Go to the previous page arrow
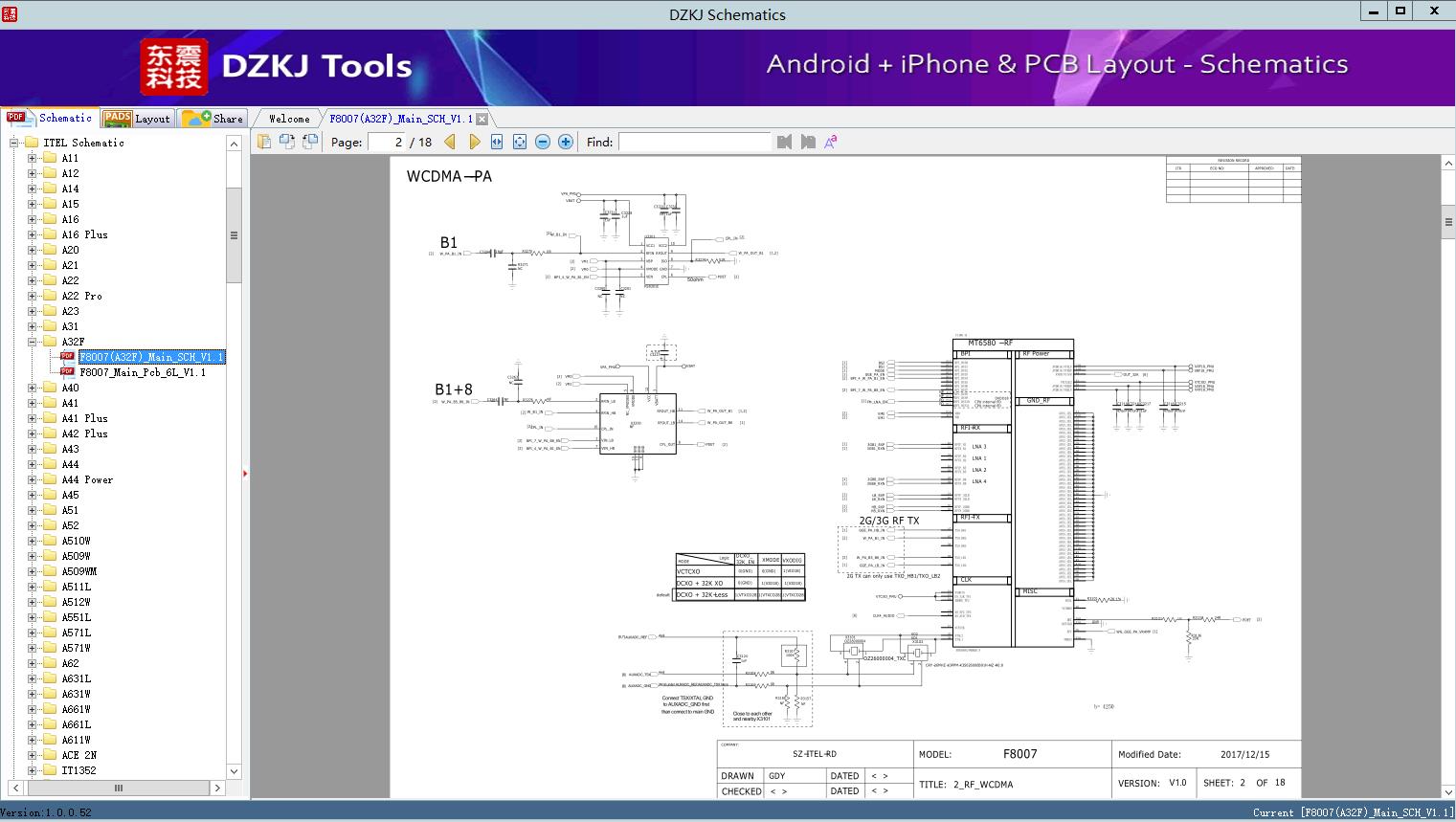The height and width of the screenshot is (822, 1456). click(x=450, y=142)
